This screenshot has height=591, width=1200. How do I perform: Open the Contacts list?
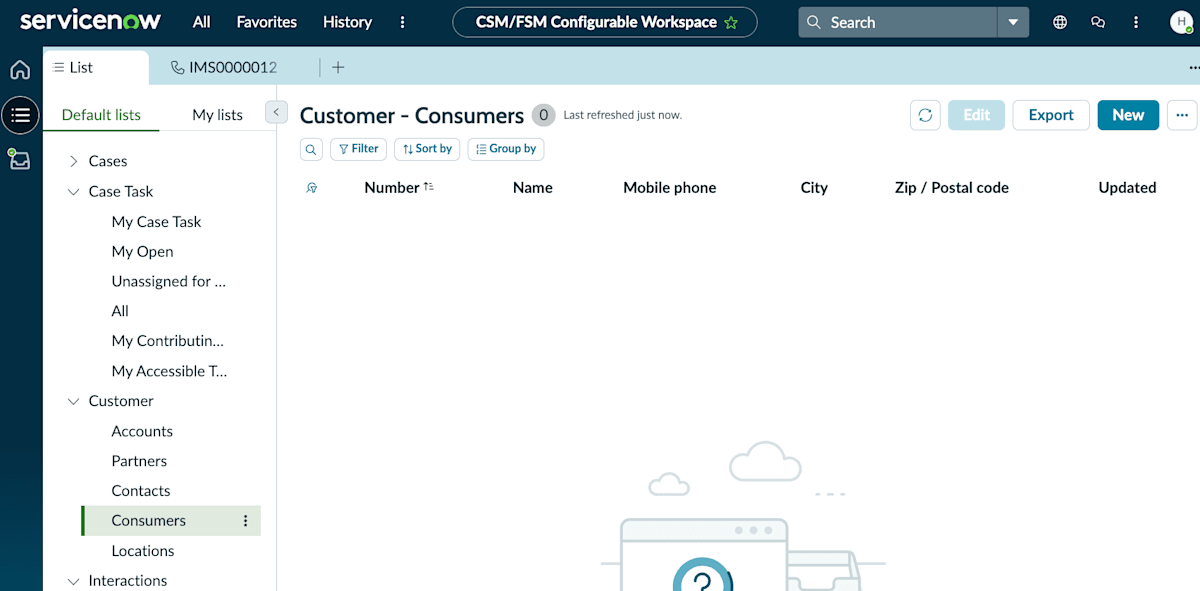(x=141, y=491)
